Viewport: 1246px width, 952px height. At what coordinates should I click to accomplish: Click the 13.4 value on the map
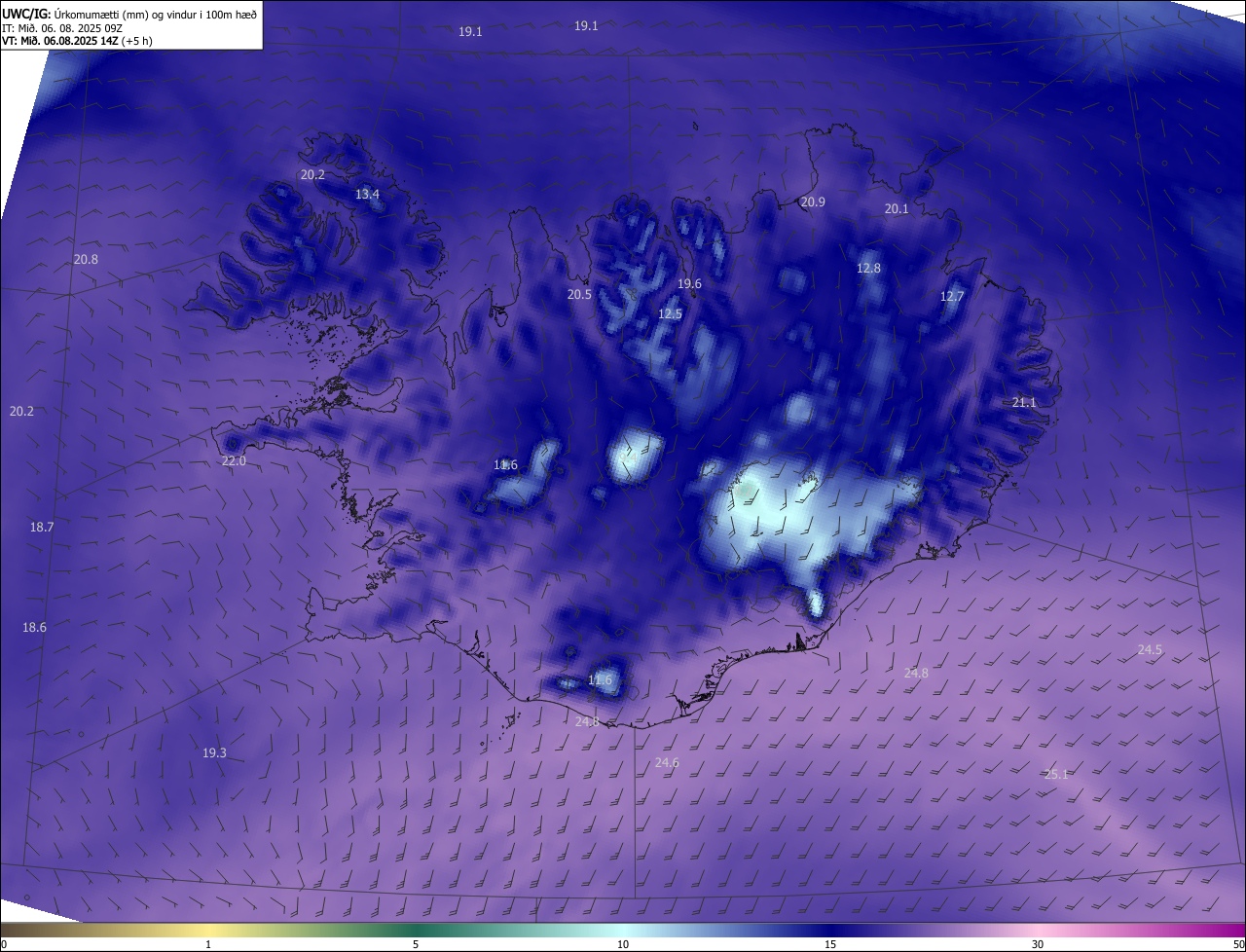coord(367,195)
